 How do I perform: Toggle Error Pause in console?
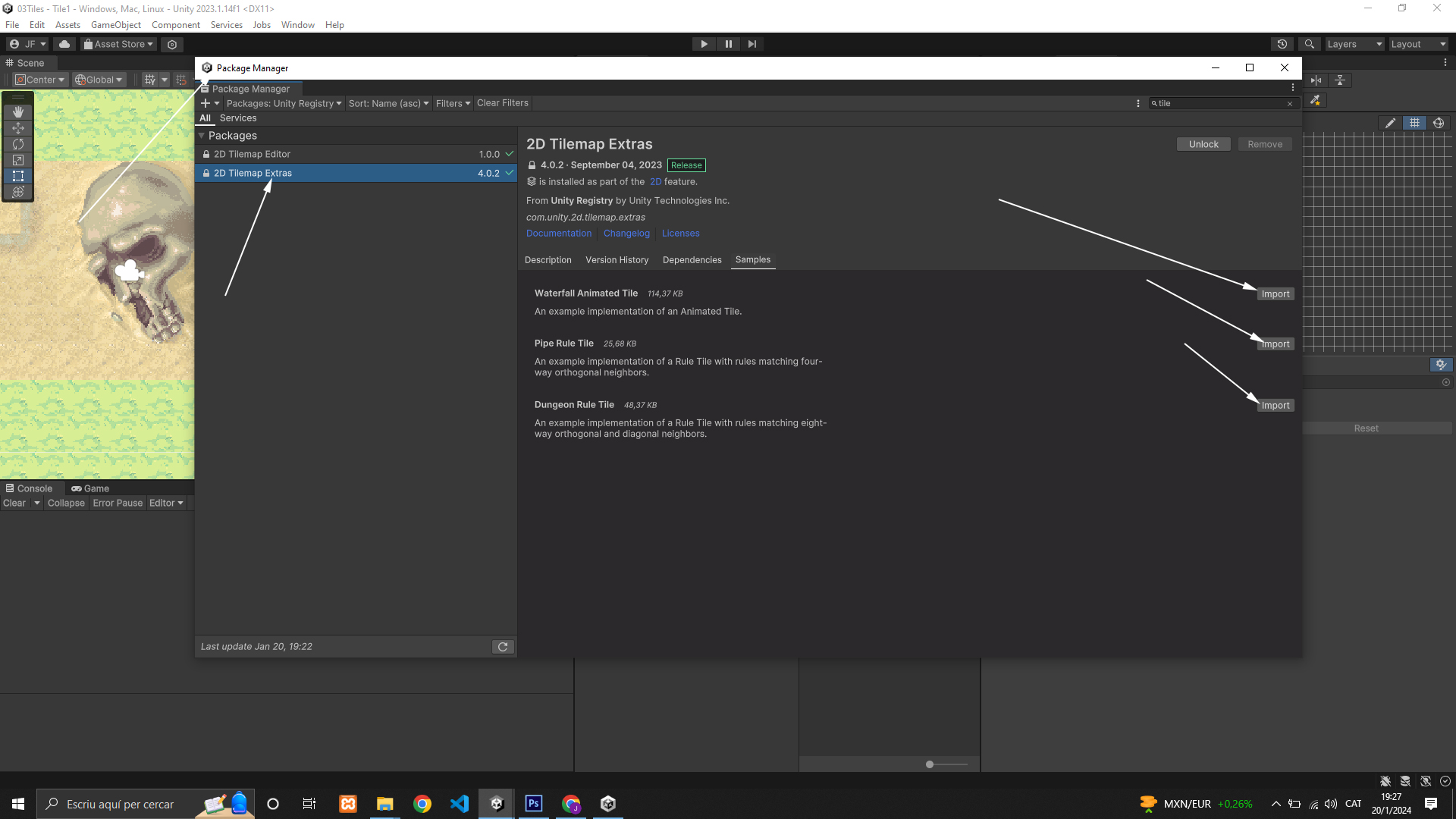(118, 503)
